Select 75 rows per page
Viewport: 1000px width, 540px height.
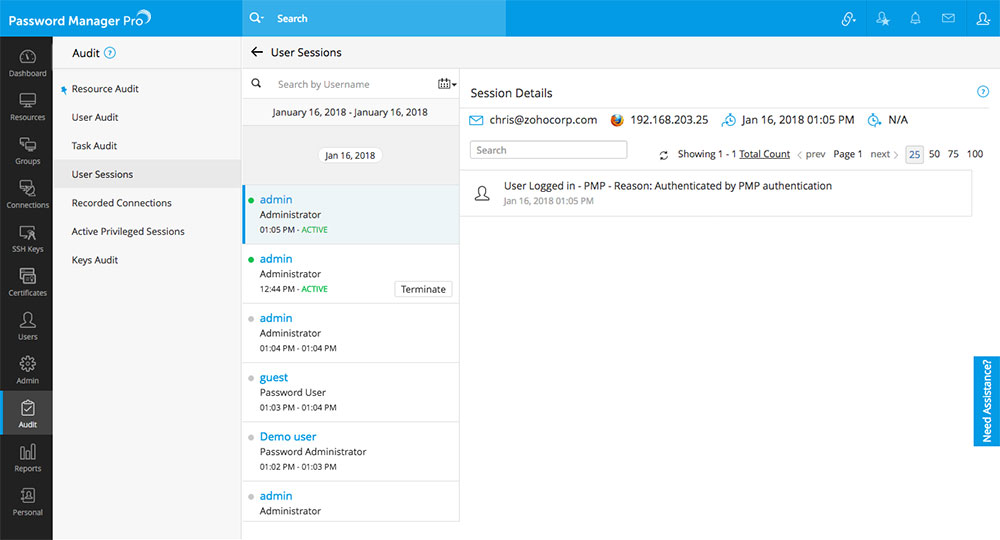[x=953, y=154]
